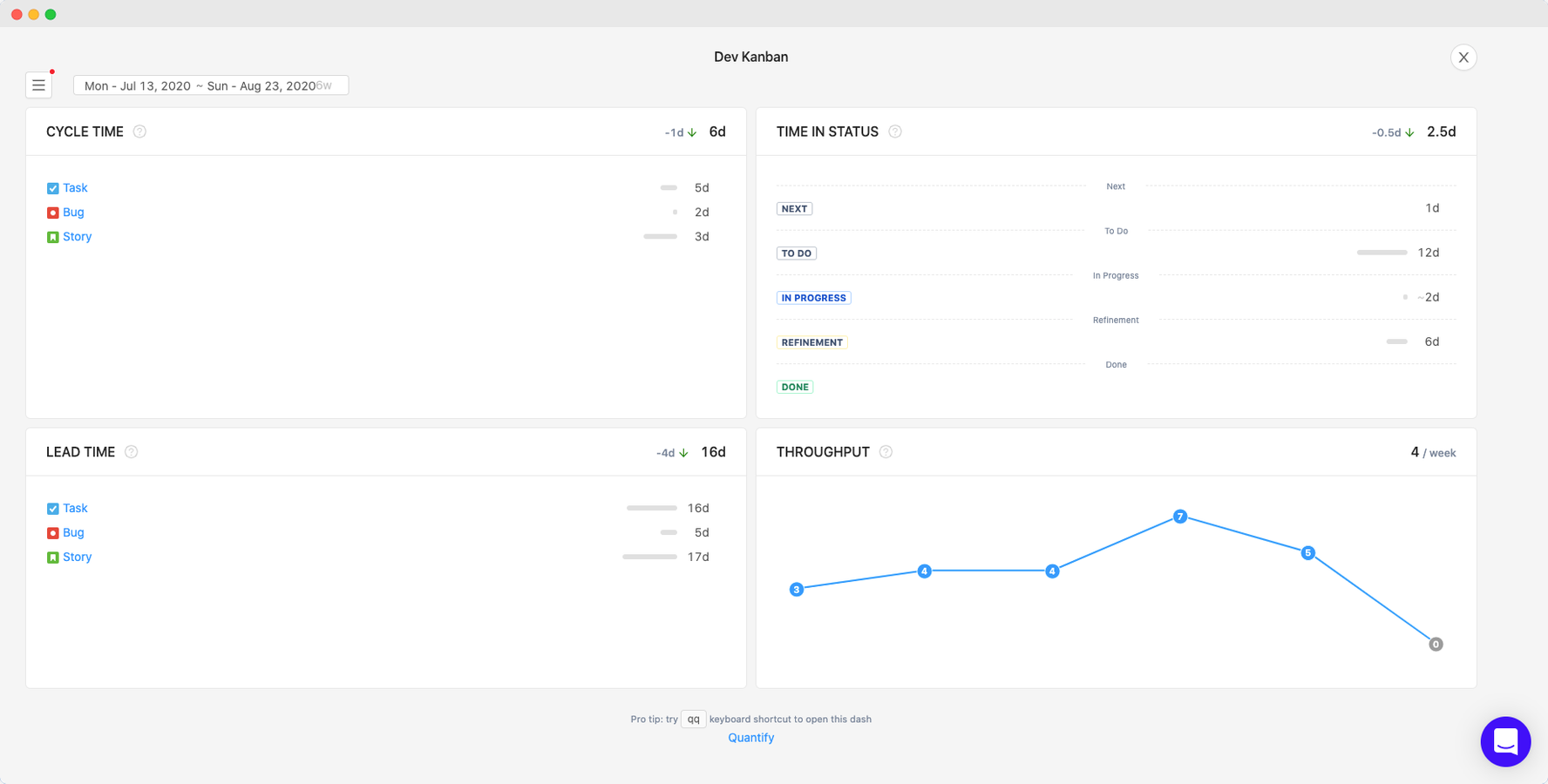Click the green macOS fullscreen button
The width and height of the screenshot is (1548, 784).
click(51, 14)
